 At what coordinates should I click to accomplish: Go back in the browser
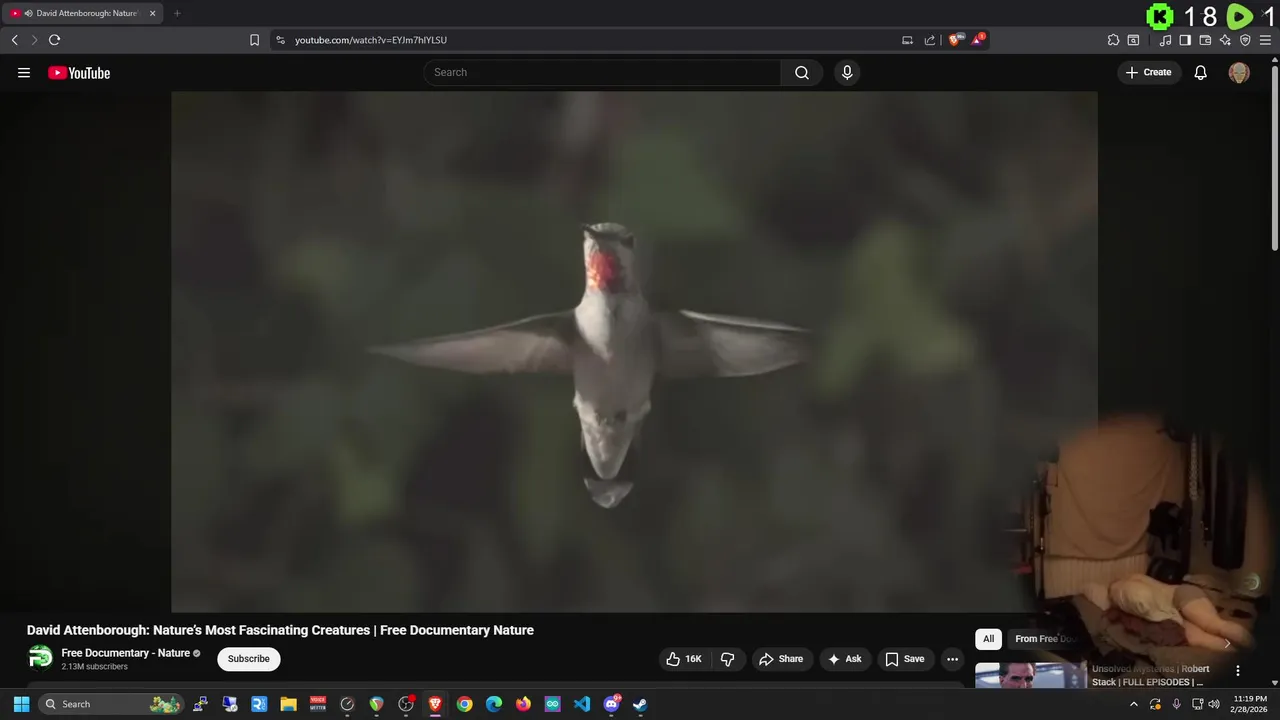click(x=14, y=40)
